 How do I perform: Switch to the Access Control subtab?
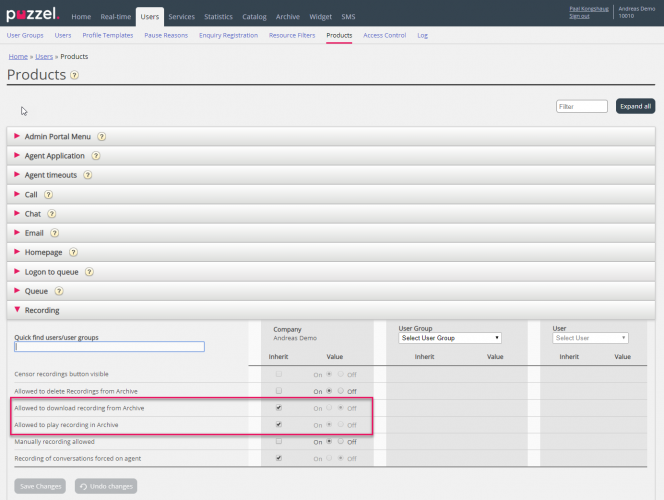coord(384,35)
